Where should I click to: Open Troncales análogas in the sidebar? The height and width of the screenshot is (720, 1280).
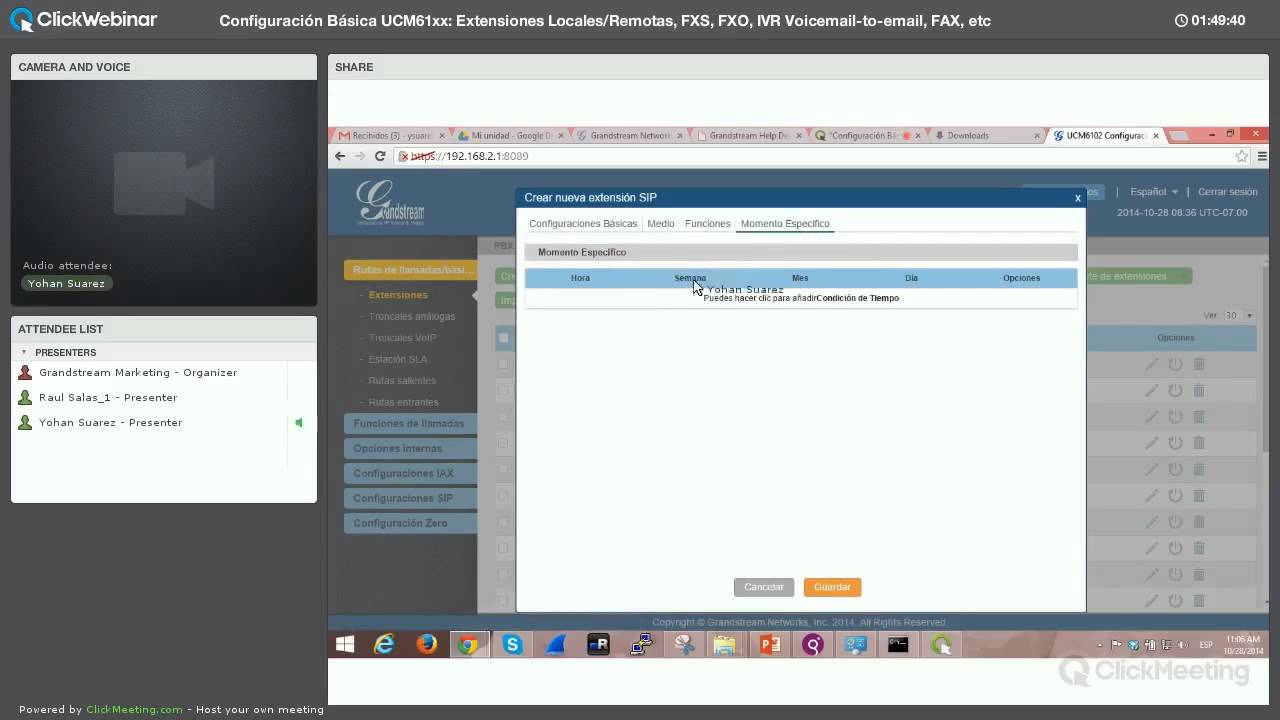(x=412, y=317)
